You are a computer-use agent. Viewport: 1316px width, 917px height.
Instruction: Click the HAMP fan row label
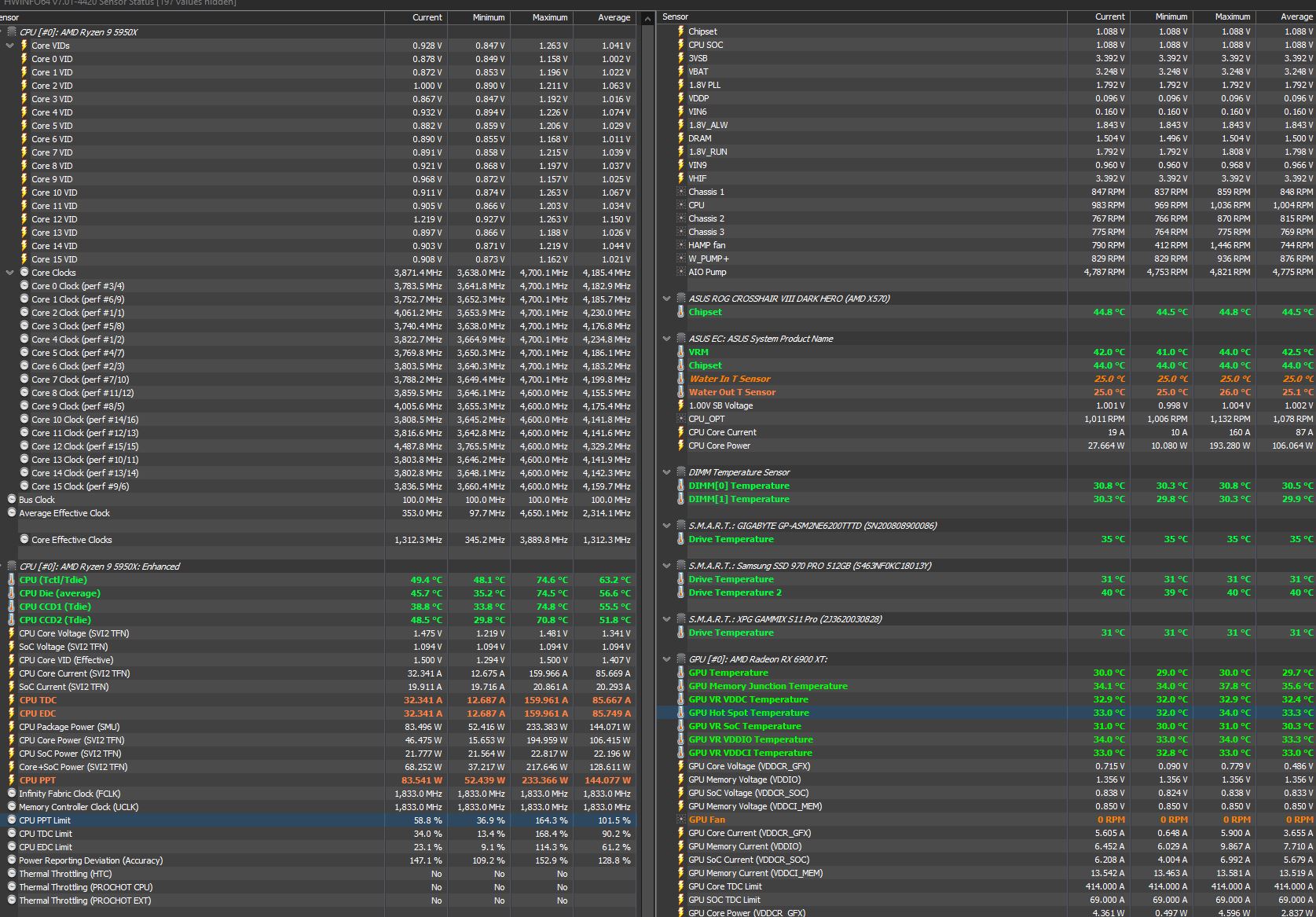(x=706, y=245)
